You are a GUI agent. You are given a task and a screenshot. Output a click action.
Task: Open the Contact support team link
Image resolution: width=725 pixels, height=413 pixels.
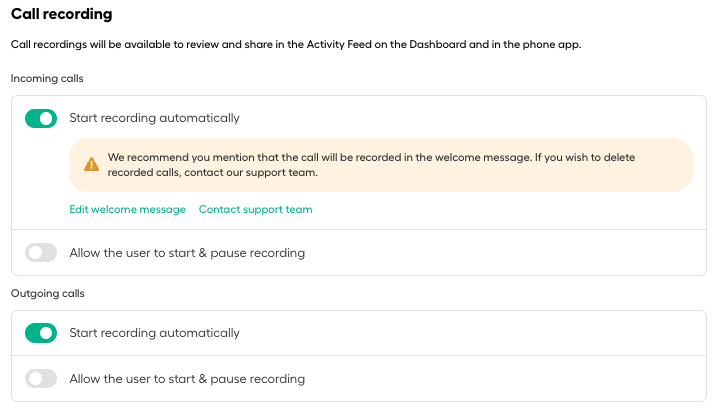pos(256,210)
